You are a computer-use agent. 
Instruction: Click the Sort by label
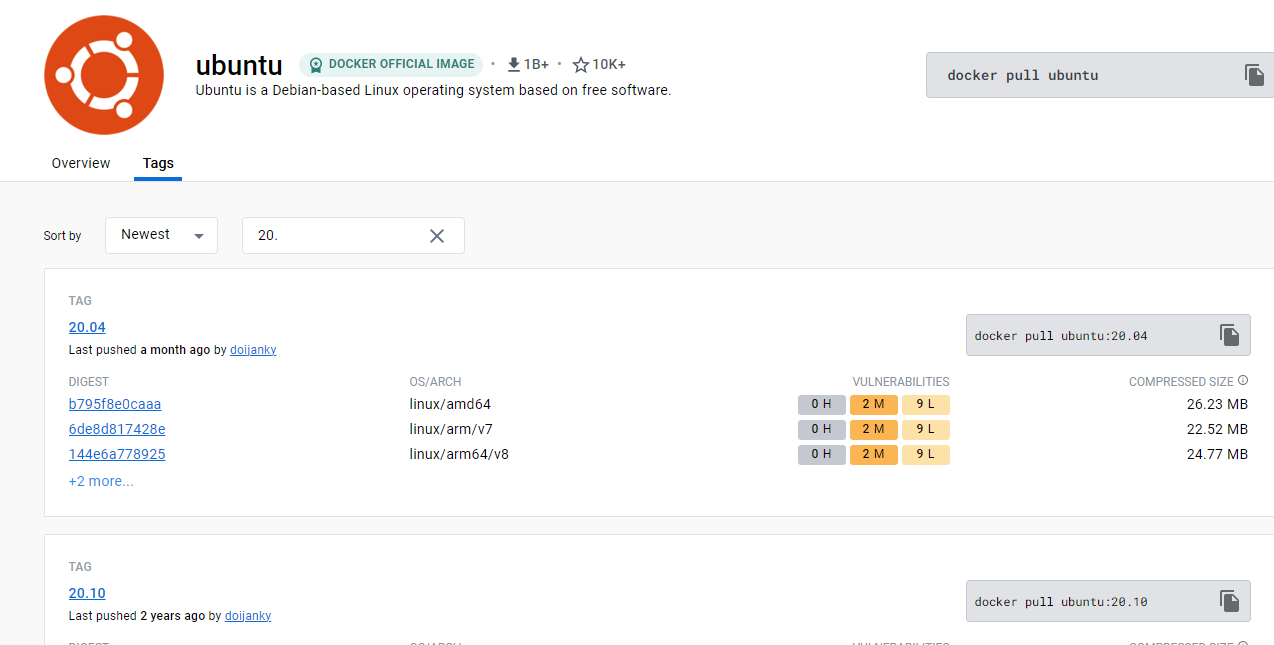coord(62,236)
